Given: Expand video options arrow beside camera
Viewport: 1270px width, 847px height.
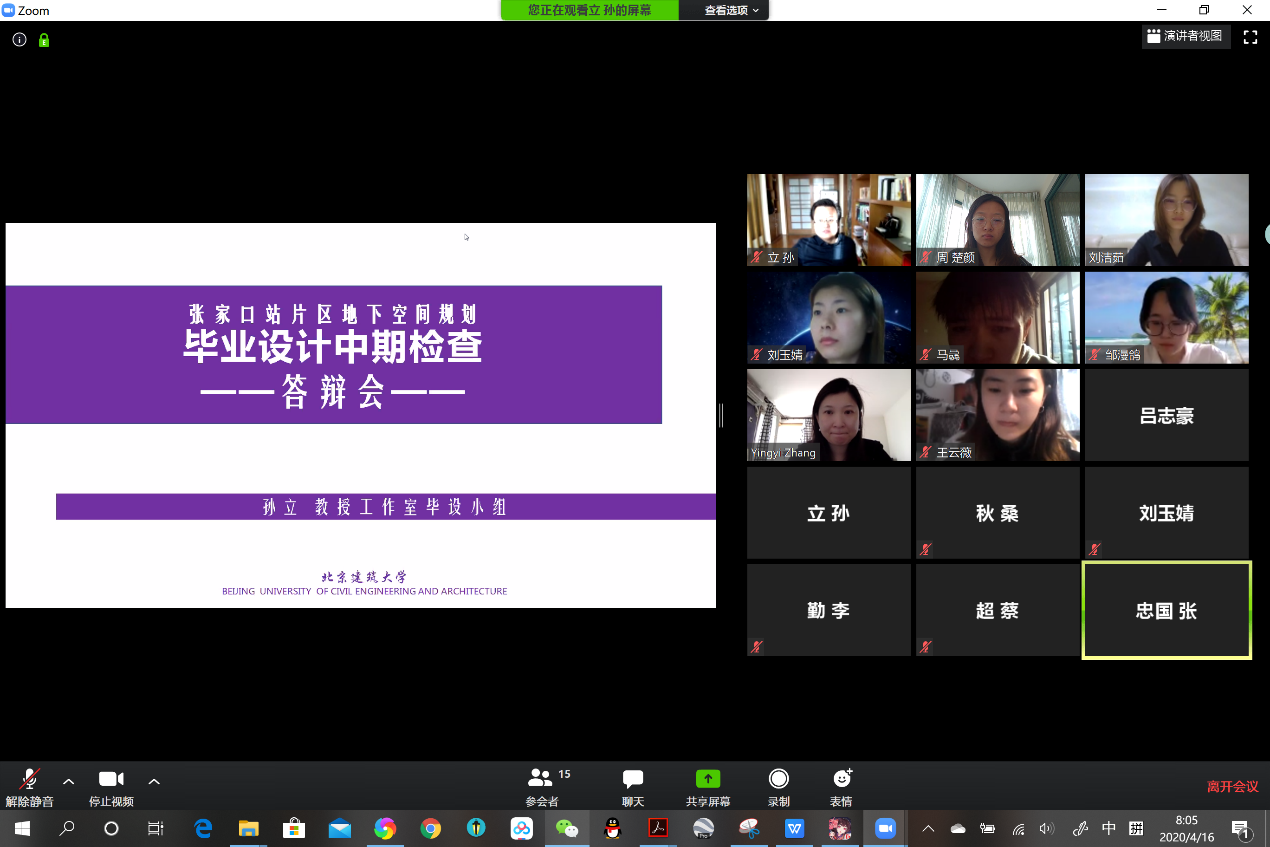Looking at the screenshot, I should pos(154,781).
